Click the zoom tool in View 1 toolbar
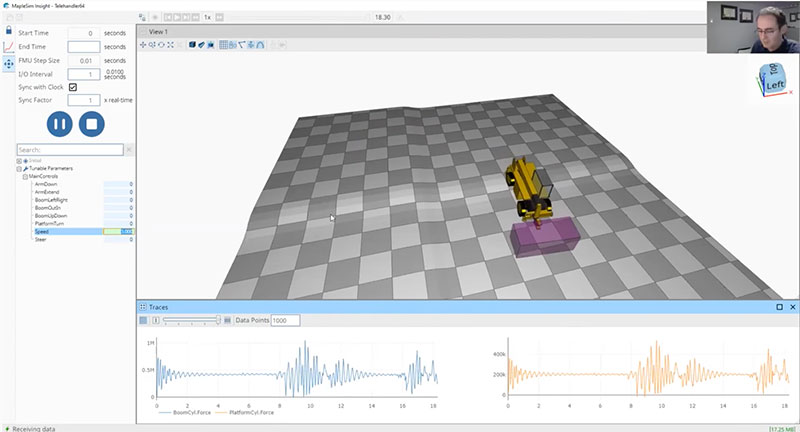Screen dimensions: 800x432 tap(152, 45)
